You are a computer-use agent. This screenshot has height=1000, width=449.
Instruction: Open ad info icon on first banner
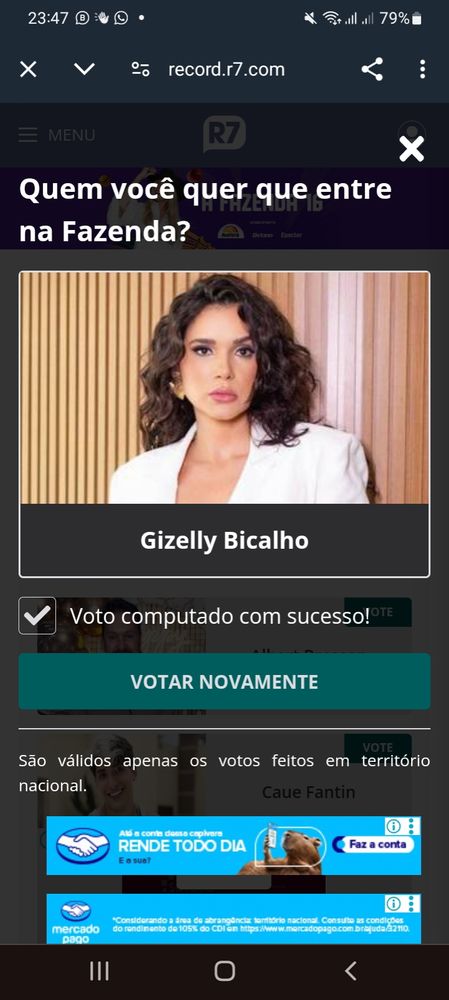(x=394, y=826)
